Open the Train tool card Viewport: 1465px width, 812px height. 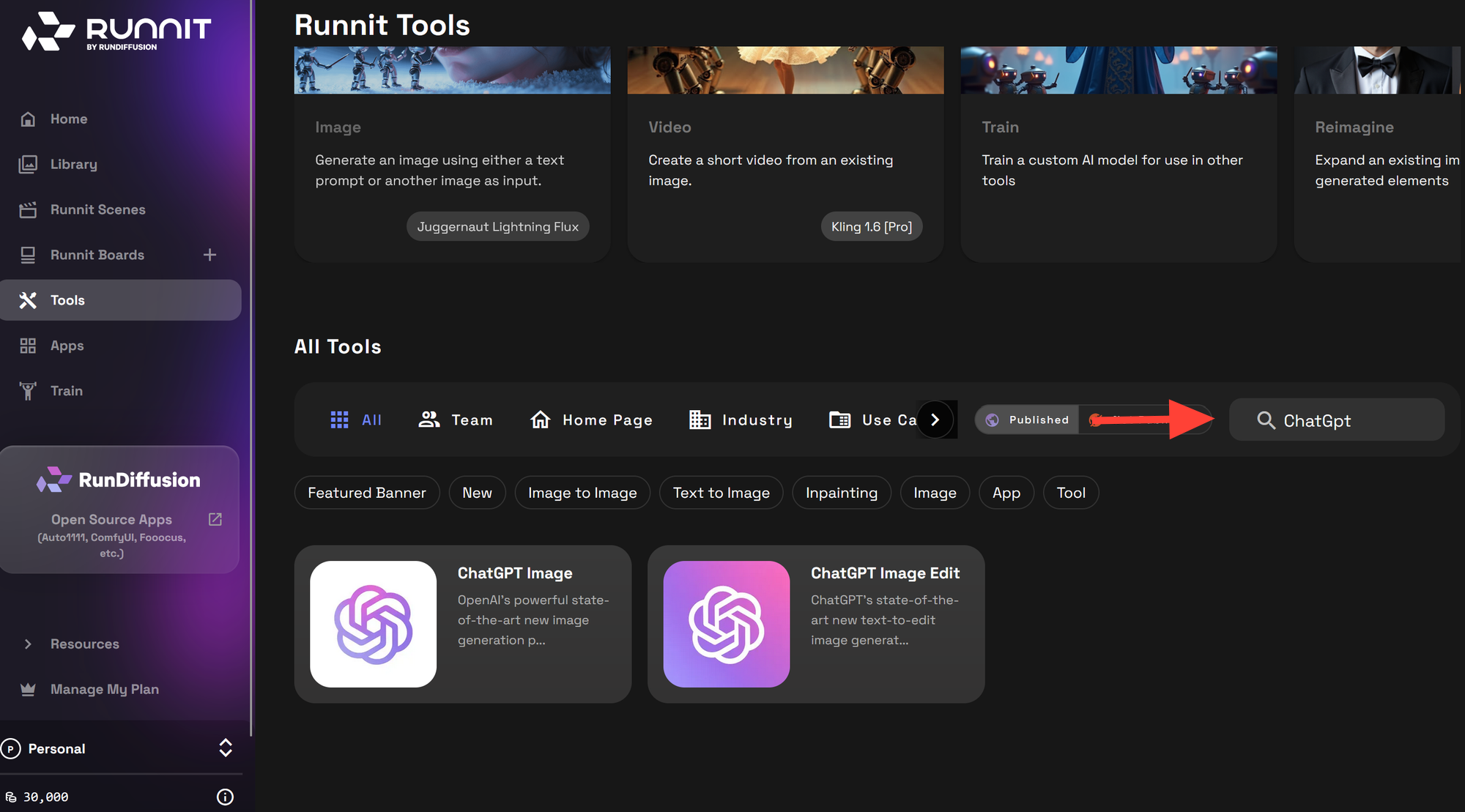click(1119, 154)
